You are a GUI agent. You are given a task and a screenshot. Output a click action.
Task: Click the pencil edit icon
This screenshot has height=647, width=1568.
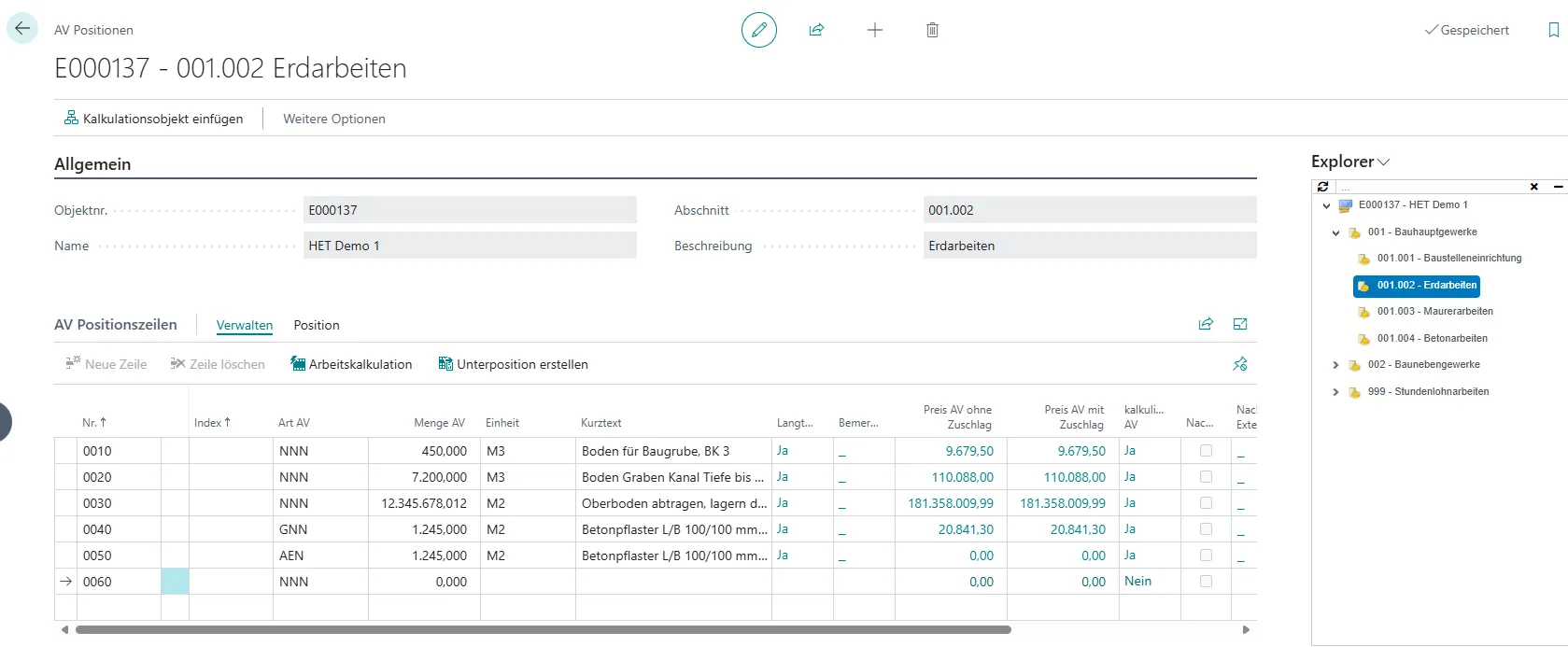click(x=759, y=30)
